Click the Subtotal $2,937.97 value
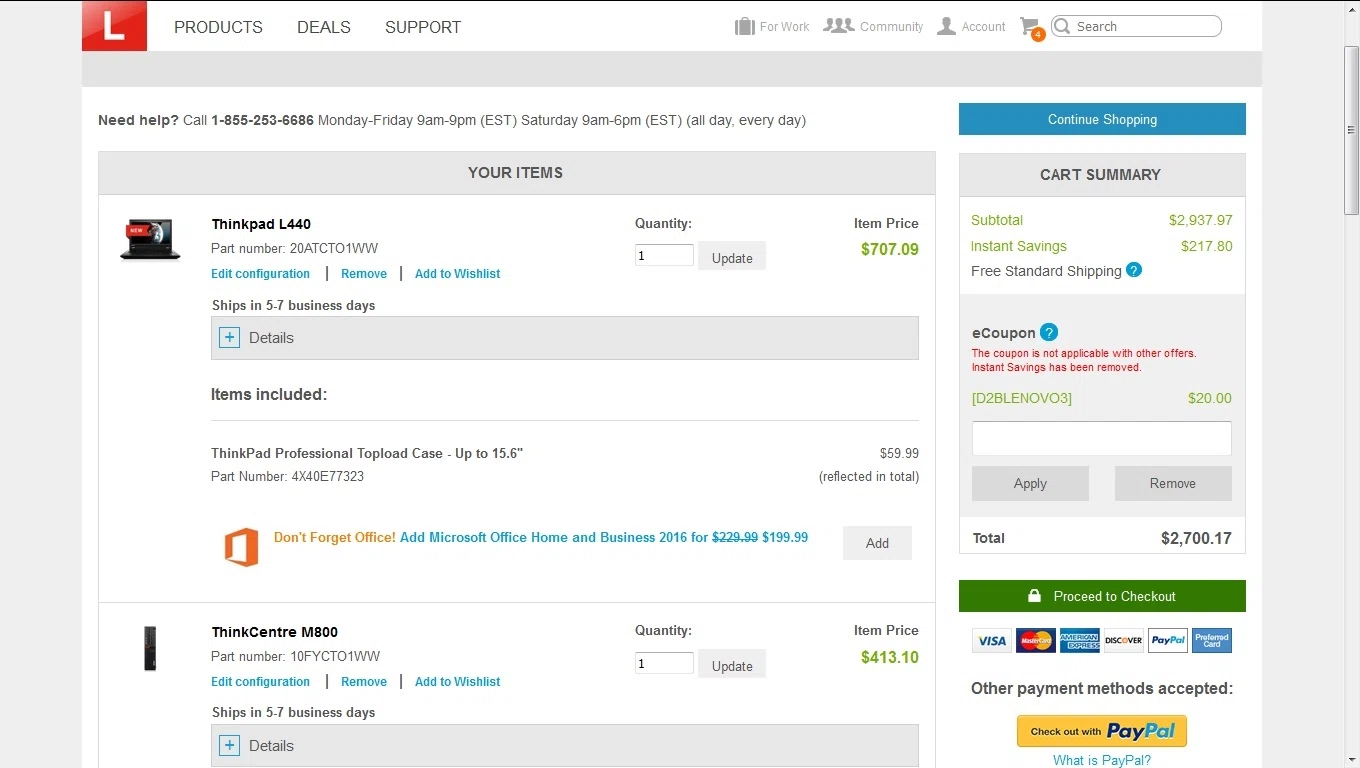 point(1200,220)
